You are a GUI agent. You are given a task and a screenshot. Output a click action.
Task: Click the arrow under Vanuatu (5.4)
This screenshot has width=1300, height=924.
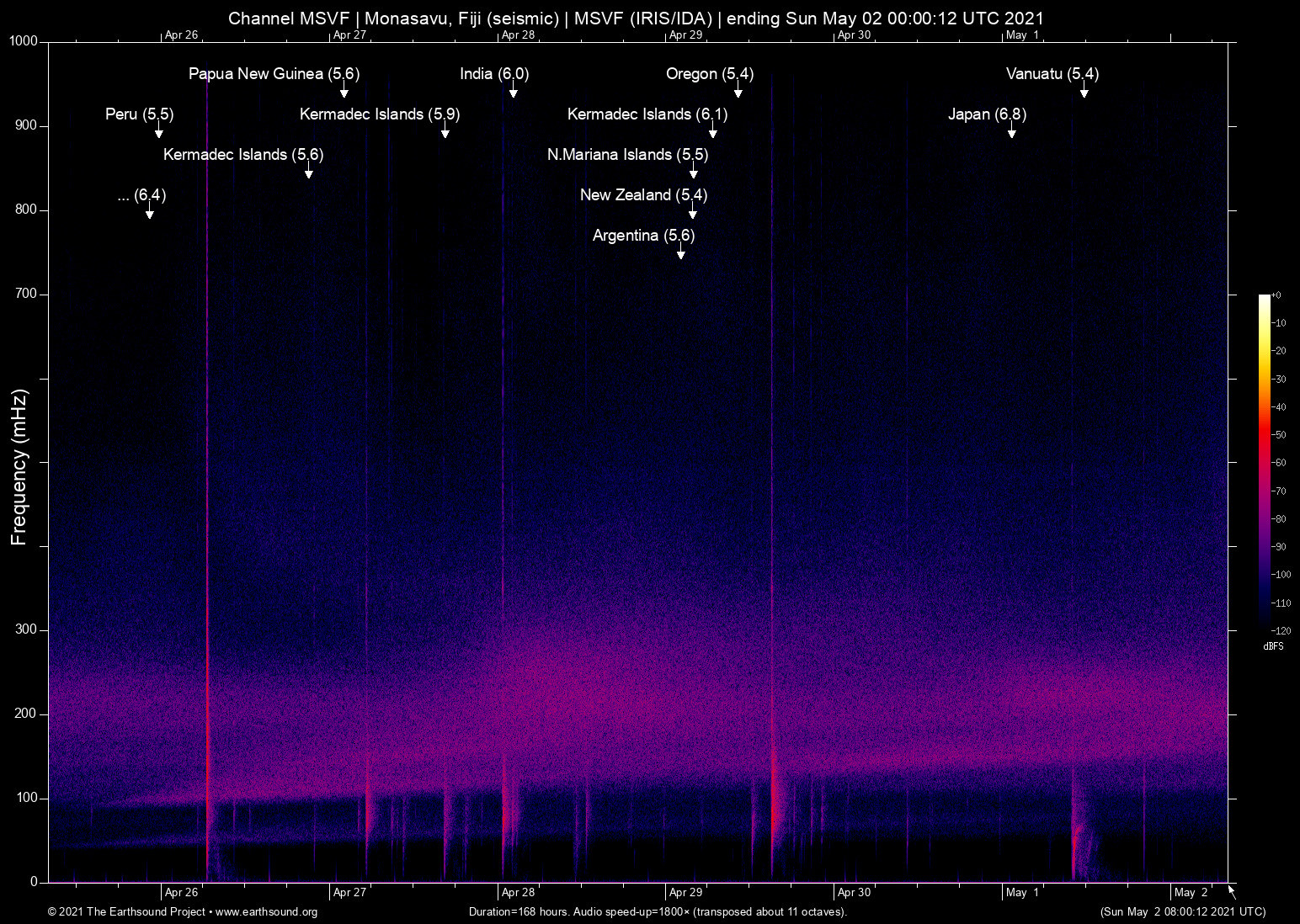pos(1084,92)
